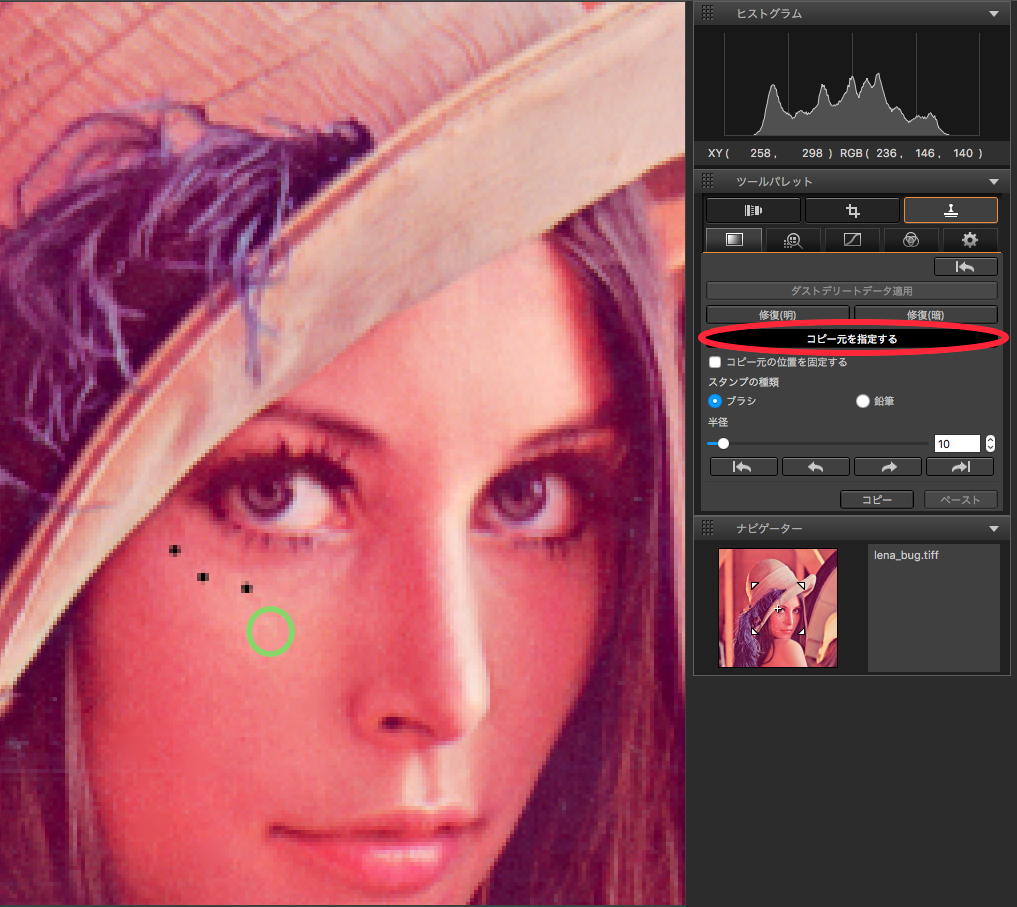Click the コピー元を指定する button
This screenshot has width=1017, height=907.
pos(852,339)
